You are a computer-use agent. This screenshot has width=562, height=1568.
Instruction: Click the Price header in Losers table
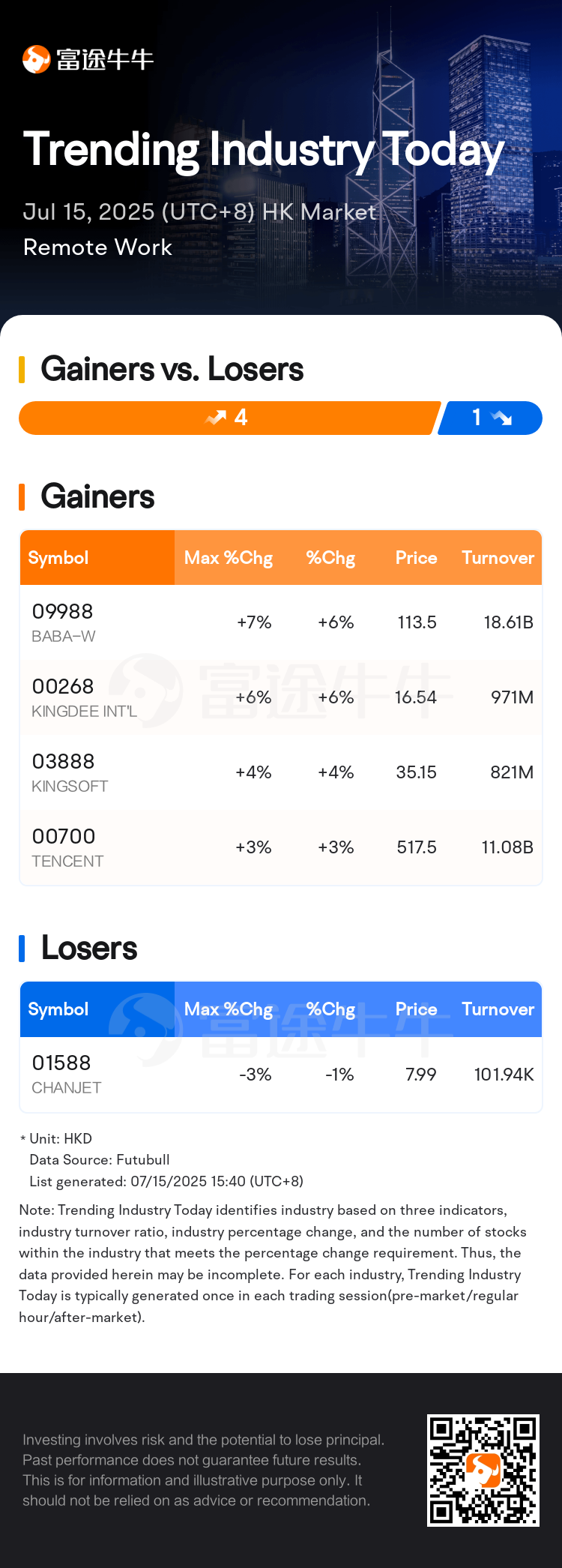click(416, 1009)
